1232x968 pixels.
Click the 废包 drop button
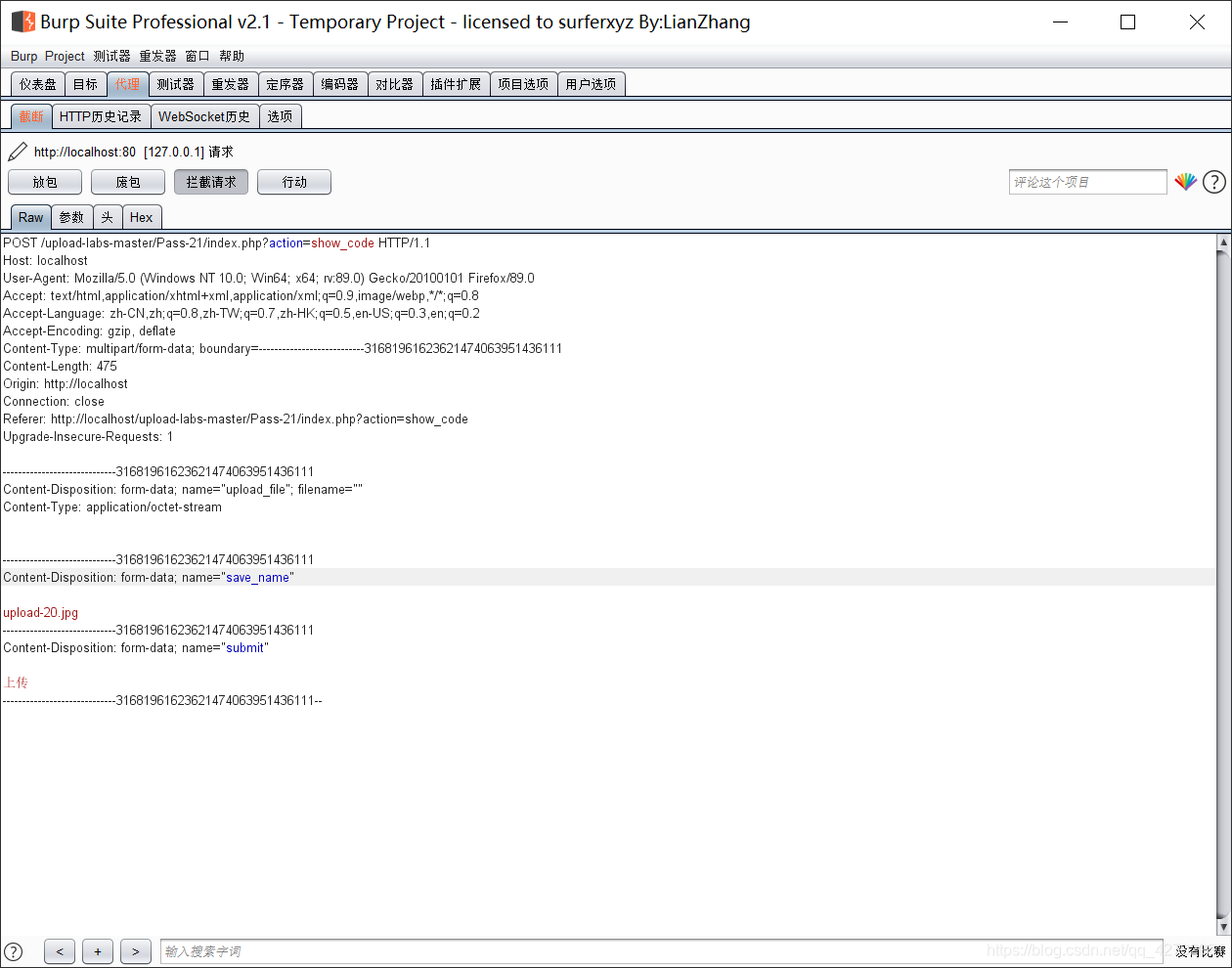click(x=128, y=182)
